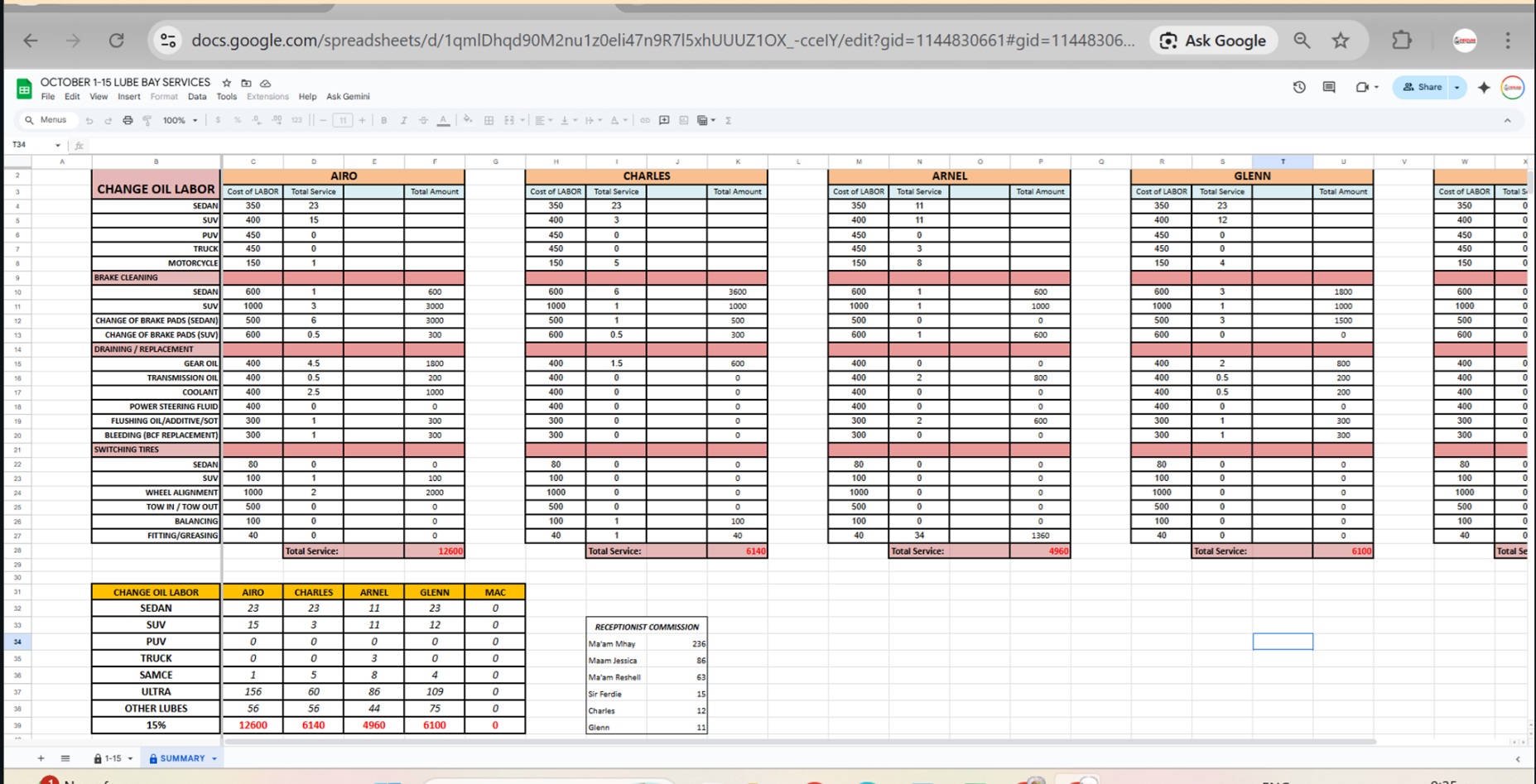Expand the merge type dropdown arrow

(522, 121)
